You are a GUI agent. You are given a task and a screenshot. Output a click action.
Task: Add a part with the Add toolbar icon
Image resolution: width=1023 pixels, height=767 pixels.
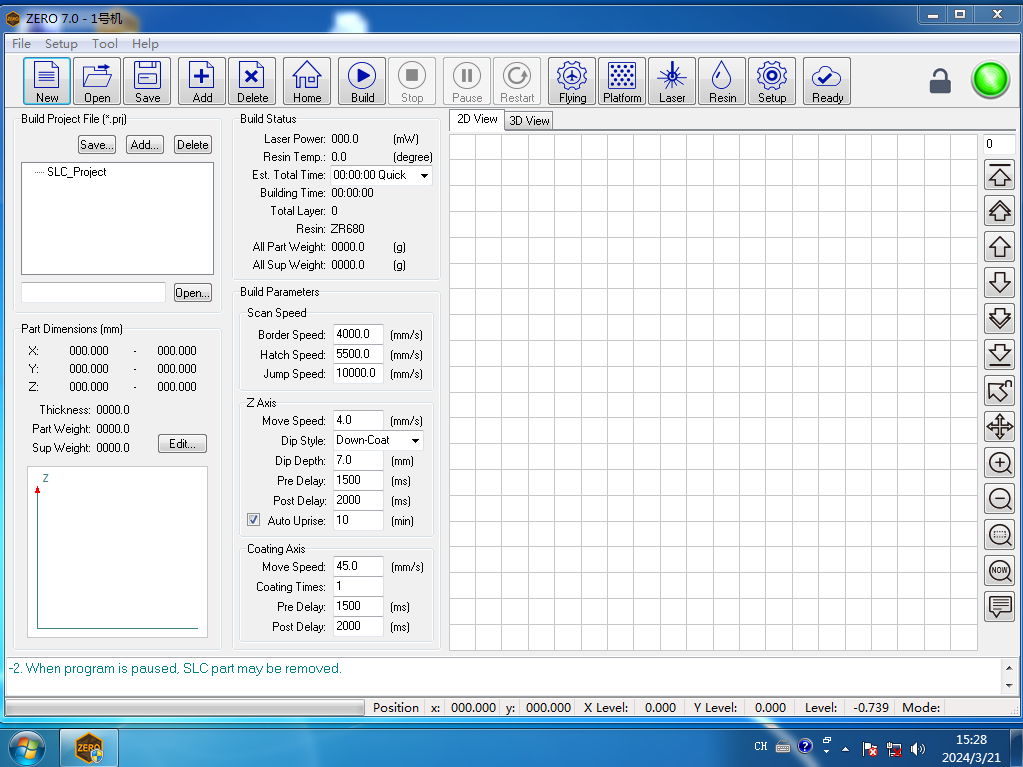202,81
